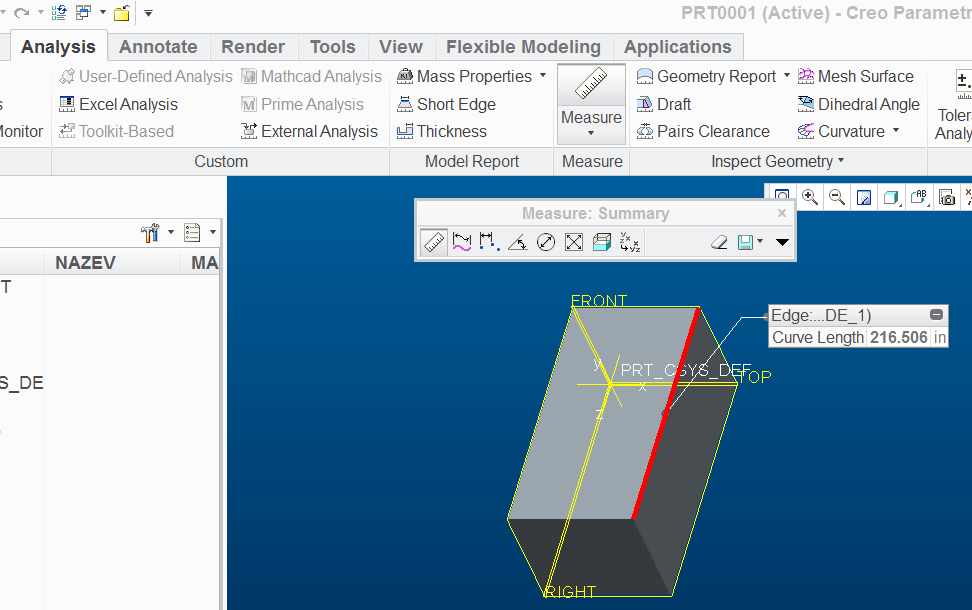Click Mass Properties

coord(466,76)
